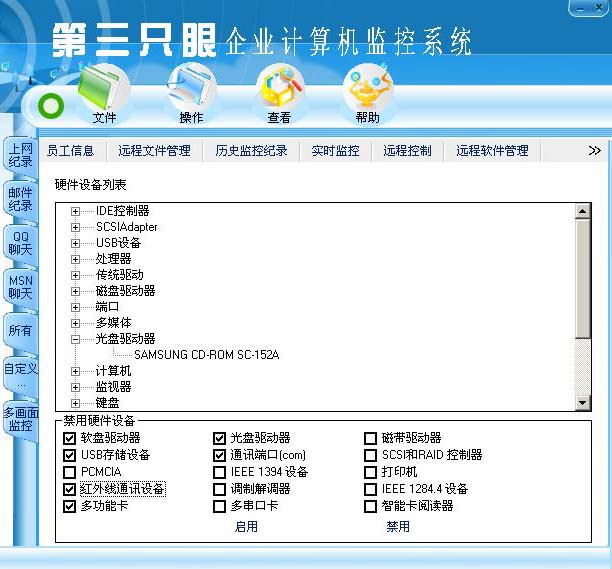The height and width of the screenshot is (569, 612).
Task: Check the 打印机 checkbox
Action: [370, 473]
